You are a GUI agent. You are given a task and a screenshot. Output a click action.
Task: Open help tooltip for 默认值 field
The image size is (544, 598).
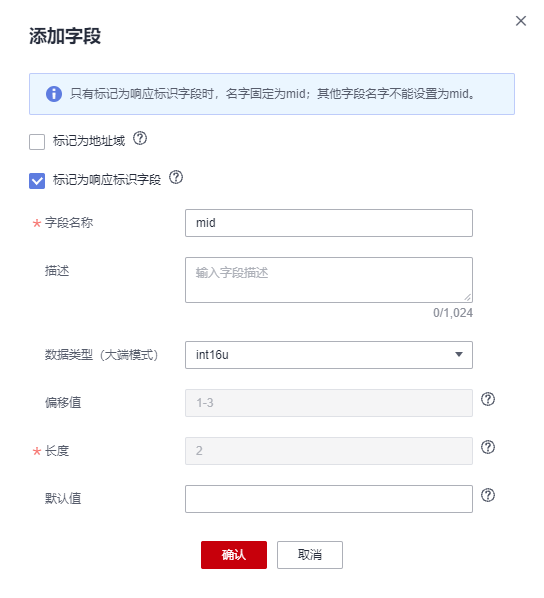(488, 495)
